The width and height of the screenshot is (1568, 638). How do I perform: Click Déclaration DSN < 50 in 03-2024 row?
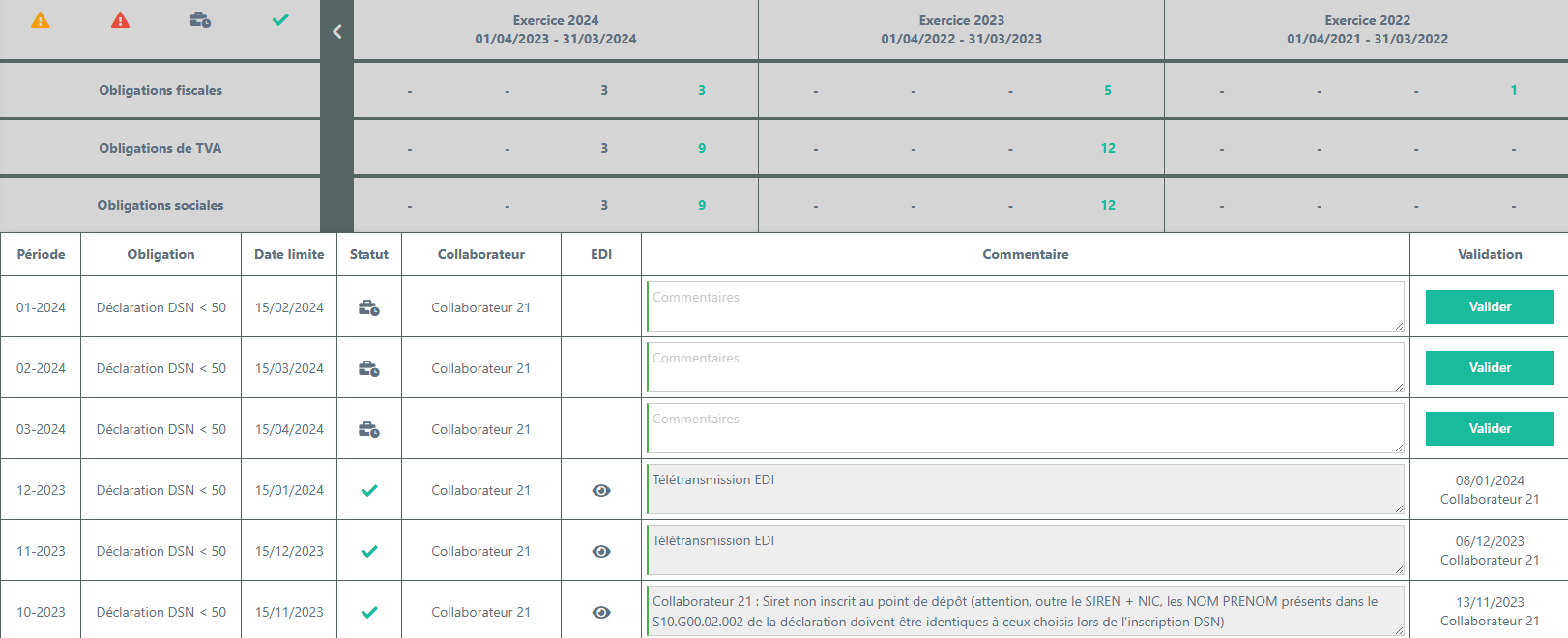[x=160, y=429]
